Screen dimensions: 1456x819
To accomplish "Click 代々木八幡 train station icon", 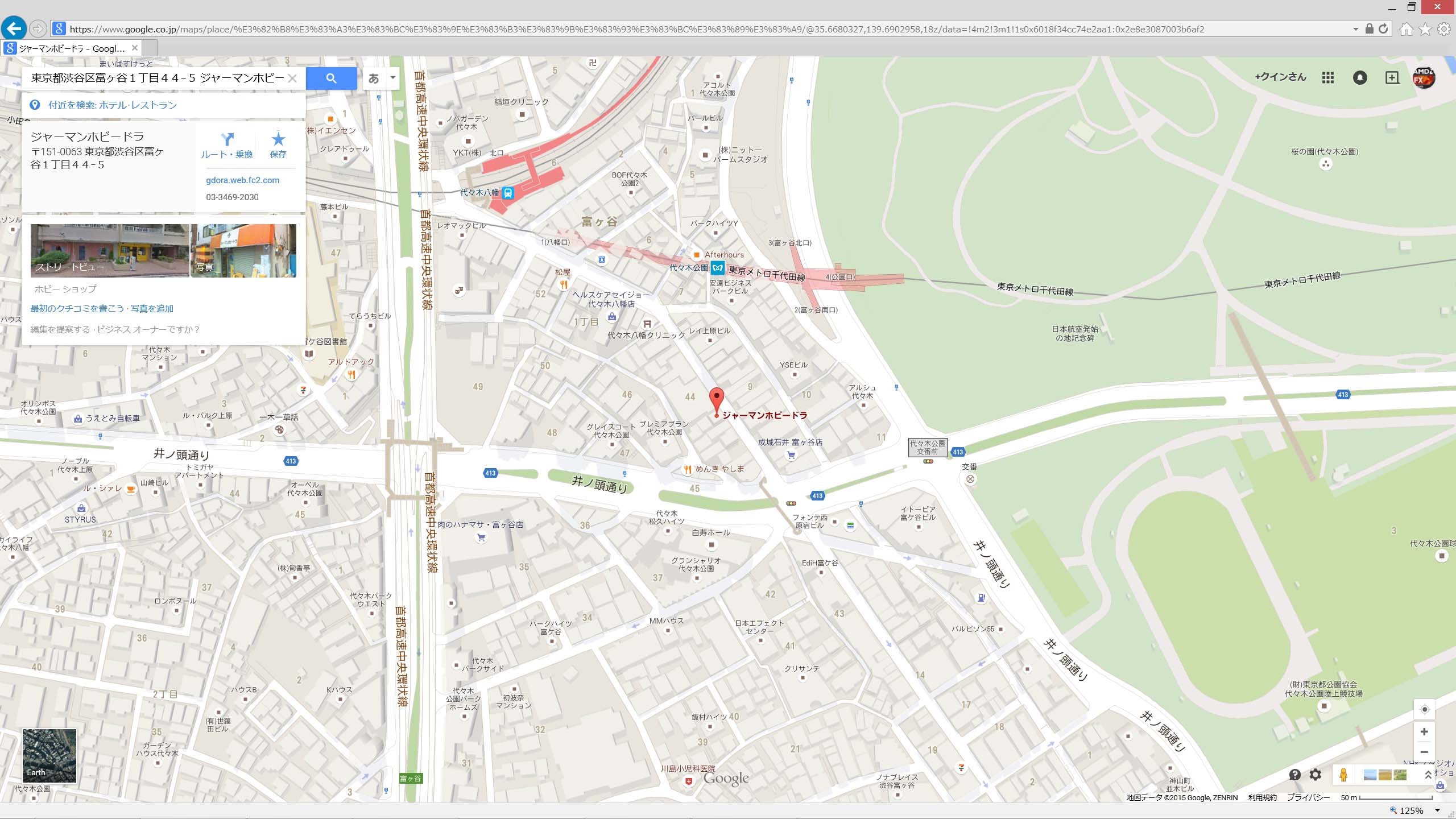I will coord(508,193).
